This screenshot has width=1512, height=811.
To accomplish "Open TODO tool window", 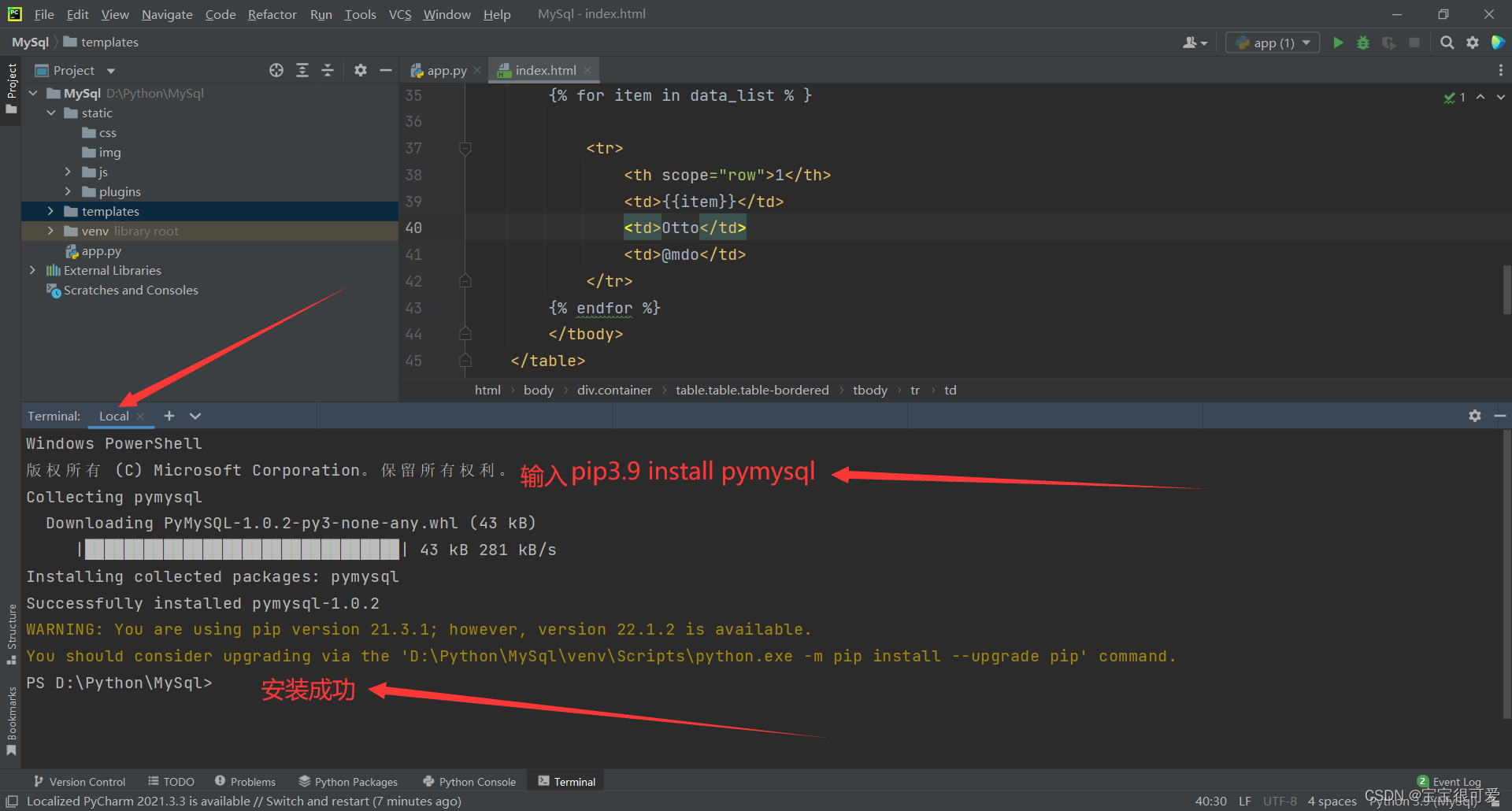I will [171, 782].
